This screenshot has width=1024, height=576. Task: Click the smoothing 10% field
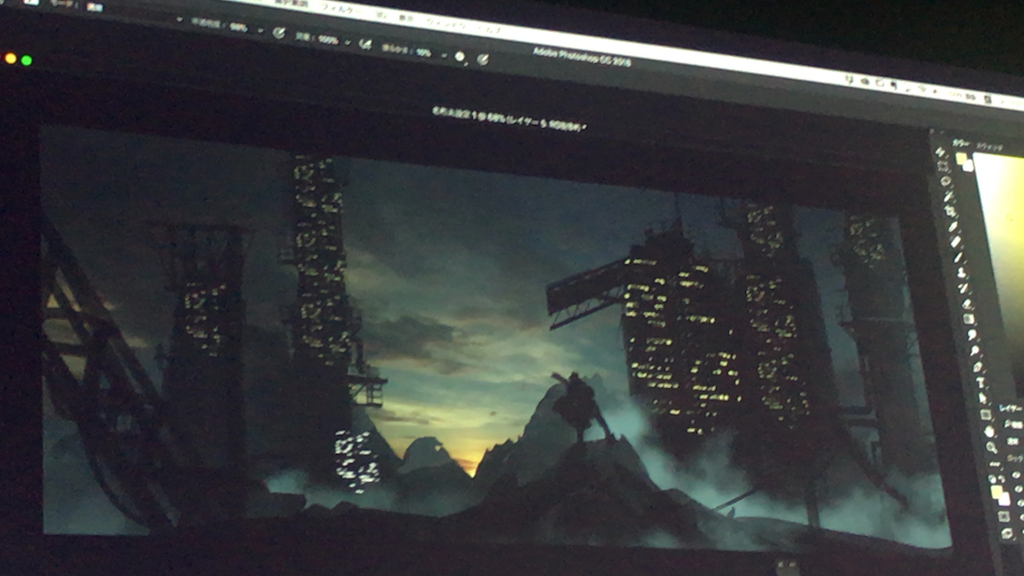click(x=423, y=52)
